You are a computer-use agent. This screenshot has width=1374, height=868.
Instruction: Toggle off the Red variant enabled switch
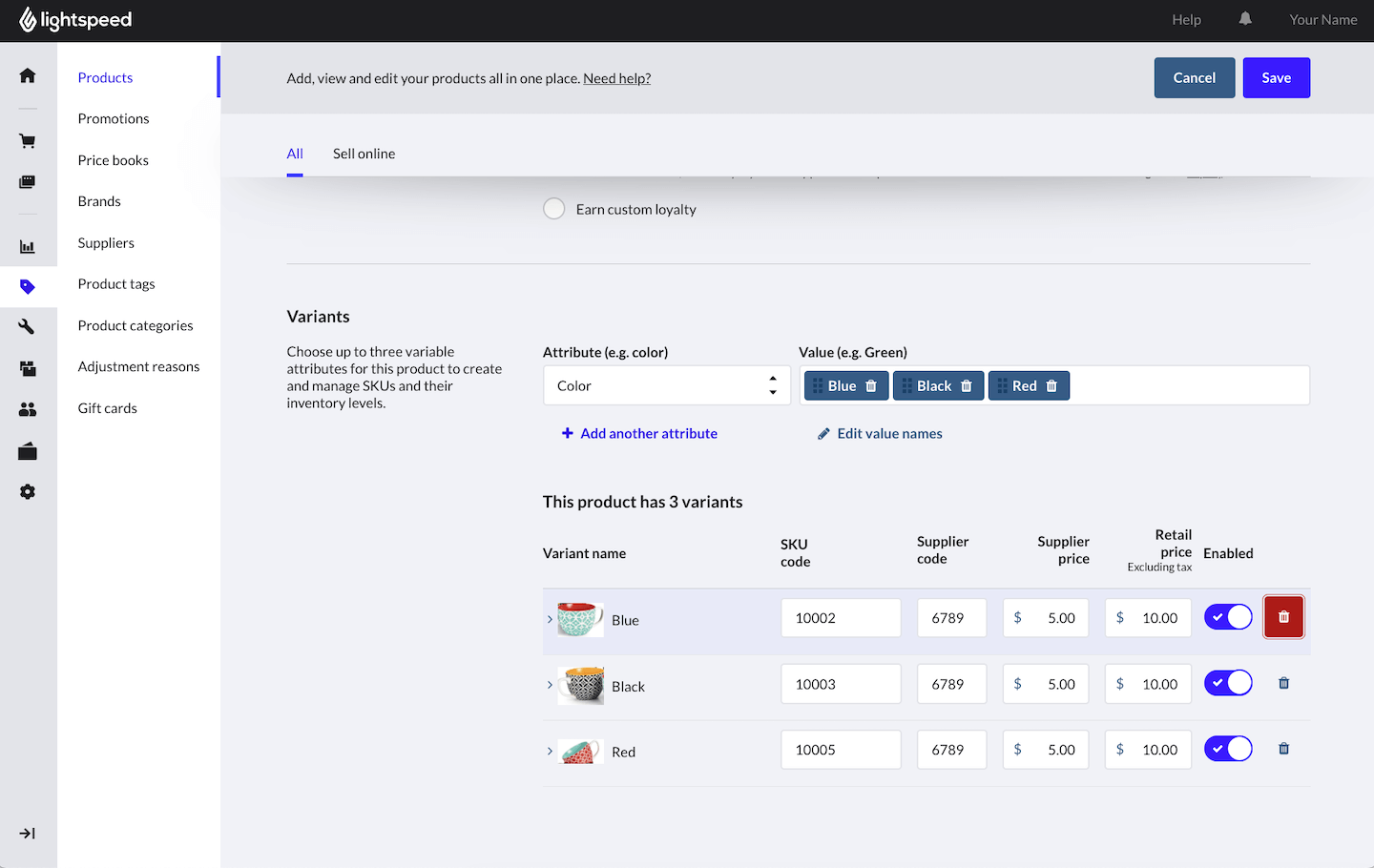(x=1228, y=749)
